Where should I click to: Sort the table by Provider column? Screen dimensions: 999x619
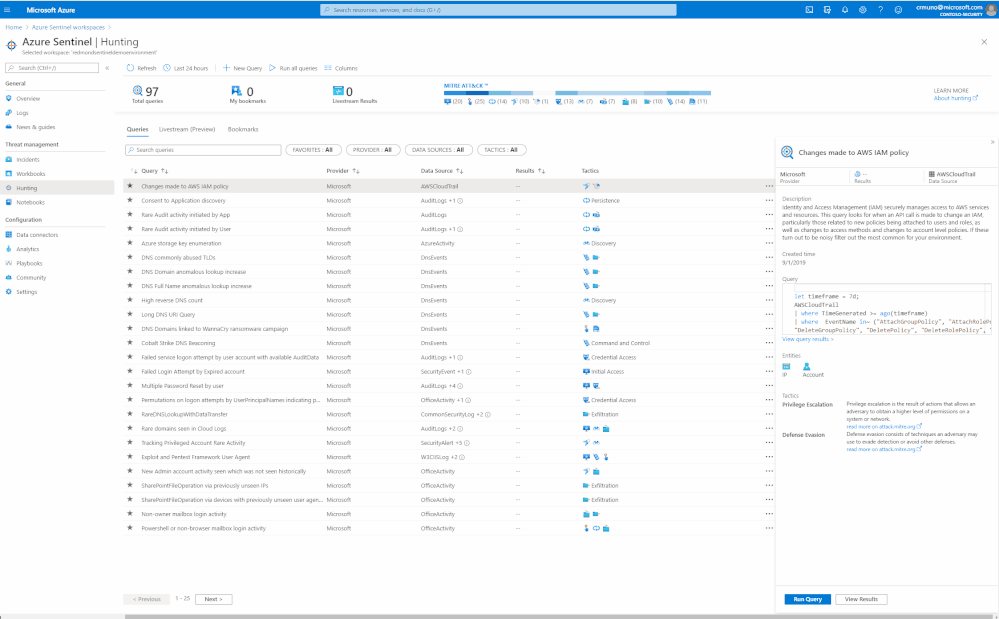pos(343,171)
